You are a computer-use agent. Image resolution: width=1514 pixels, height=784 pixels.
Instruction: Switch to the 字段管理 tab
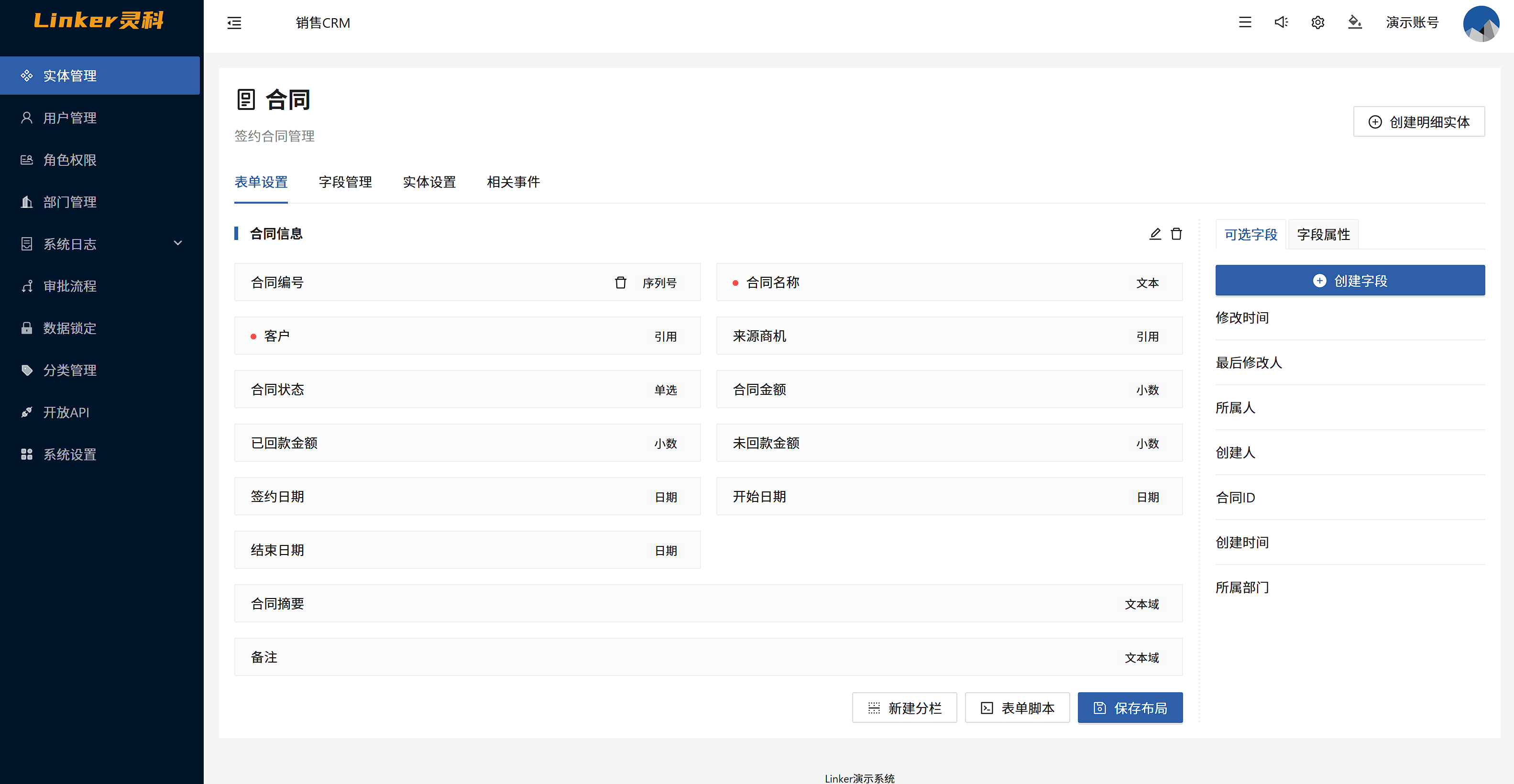(x=345, y=182)
